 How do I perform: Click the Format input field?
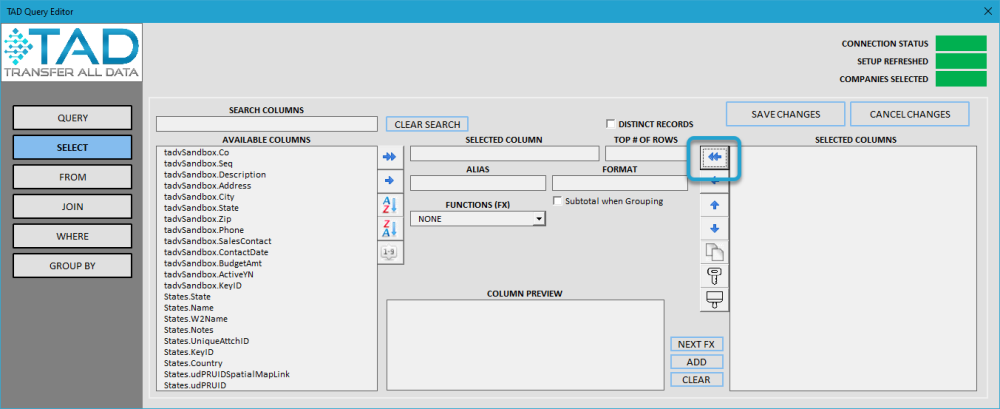coord(620,183)
